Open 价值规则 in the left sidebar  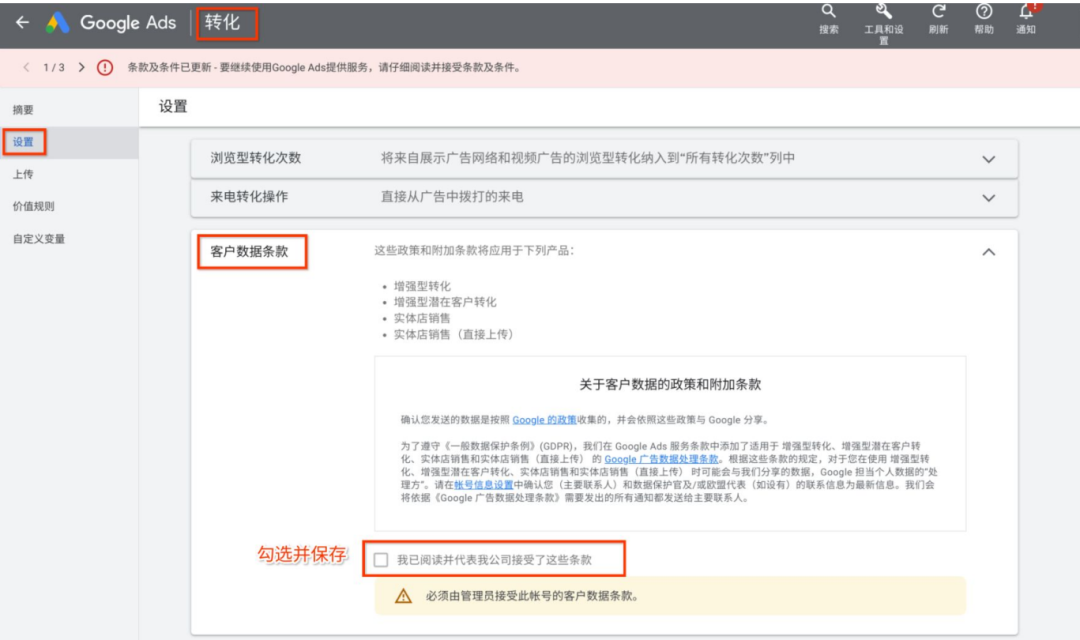click(33, 206)
